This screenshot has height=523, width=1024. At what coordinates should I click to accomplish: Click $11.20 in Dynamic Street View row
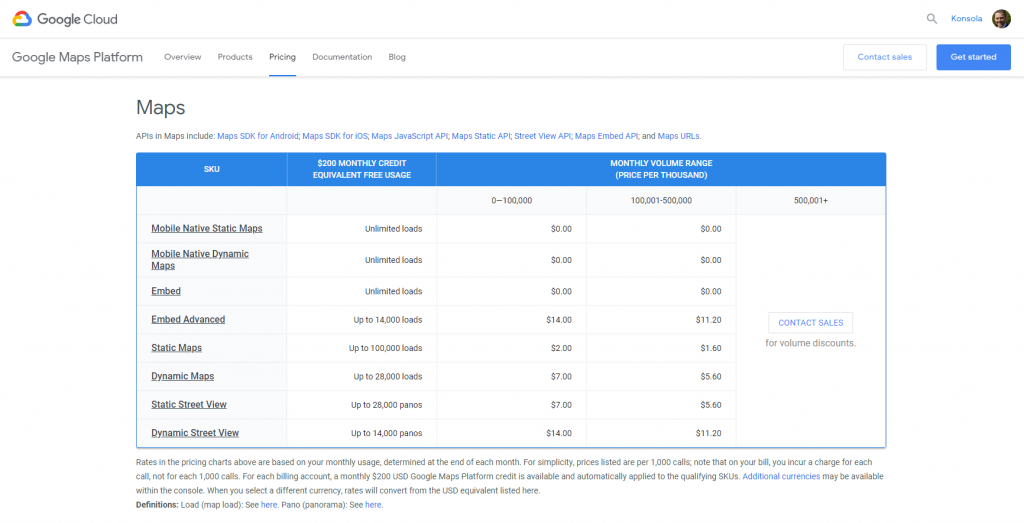709,433
